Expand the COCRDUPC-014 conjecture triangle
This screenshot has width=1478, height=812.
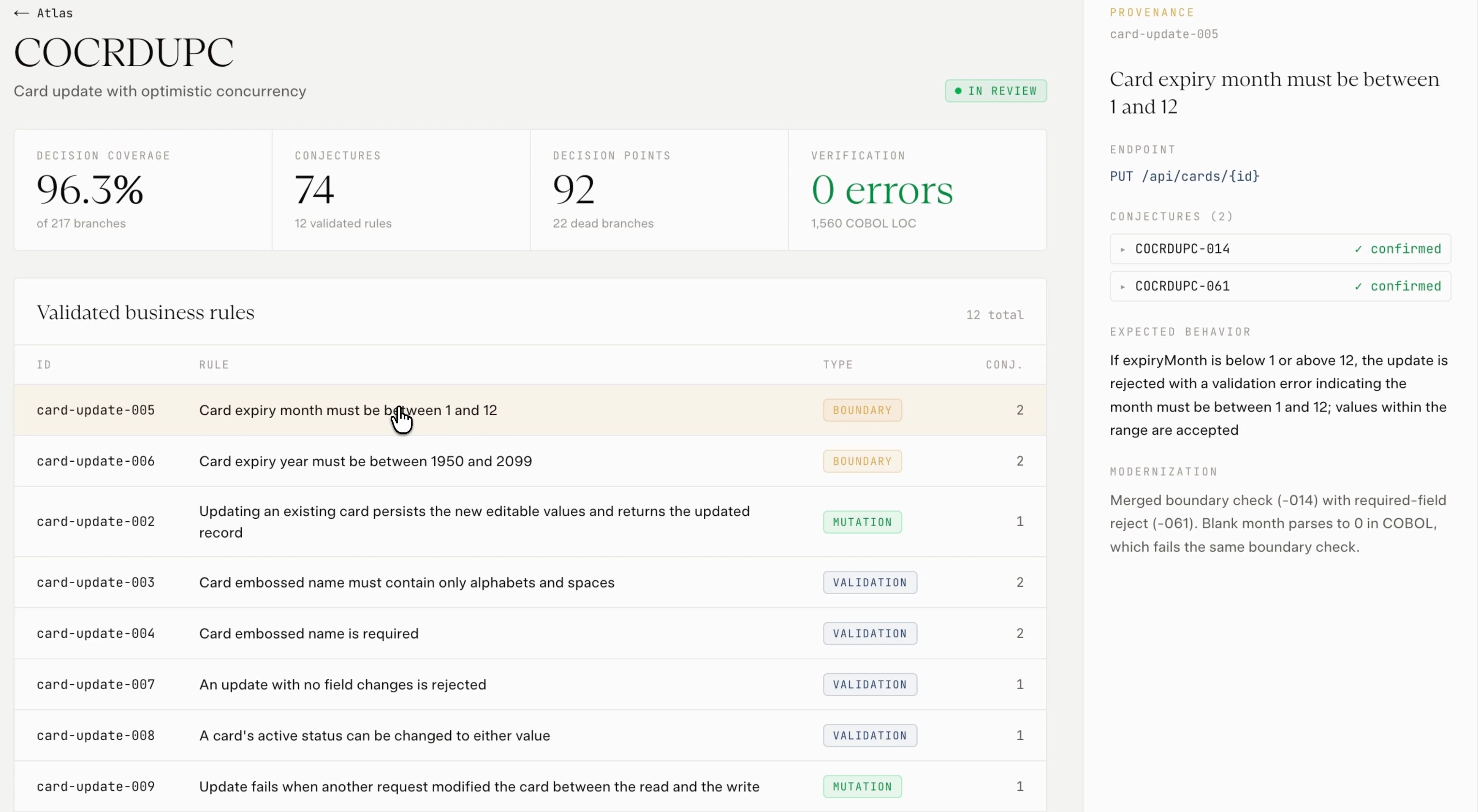pyautogui.click(x=1123, y=249)
